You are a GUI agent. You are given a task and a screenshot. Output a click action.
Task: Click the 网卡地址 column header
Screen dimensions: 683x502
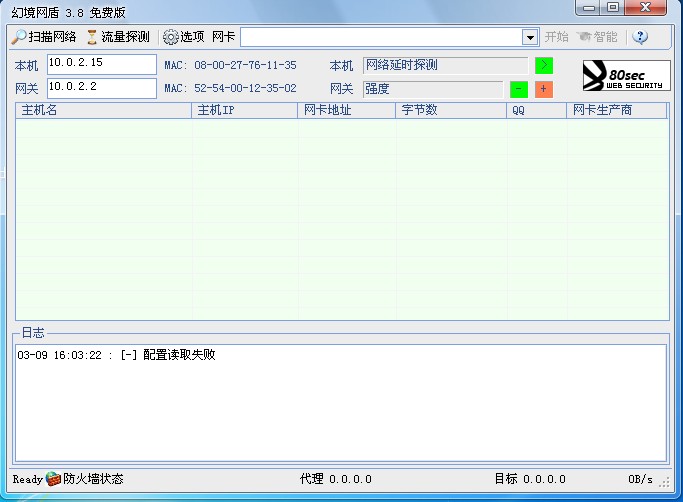coord(346,110)
